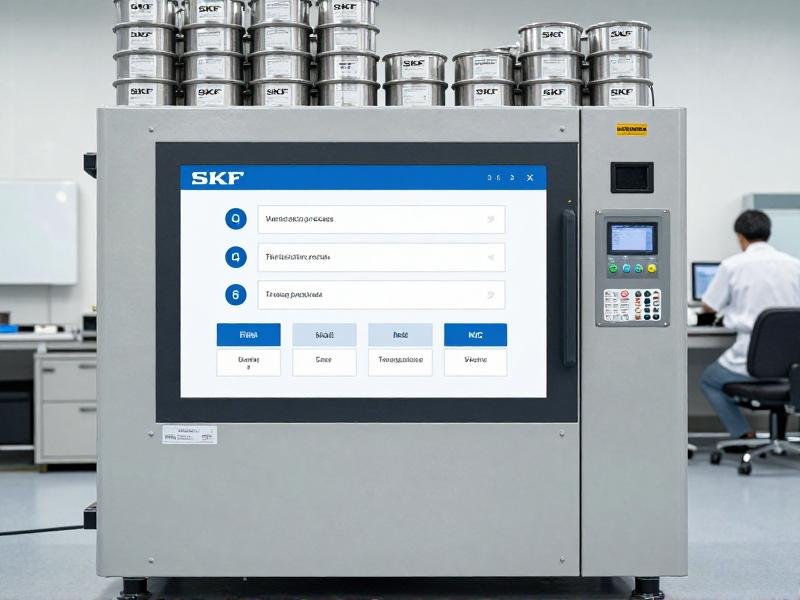Tap the blue circle icon showing 6
This screenshot has width=800, height=600.
pos(236,295)
